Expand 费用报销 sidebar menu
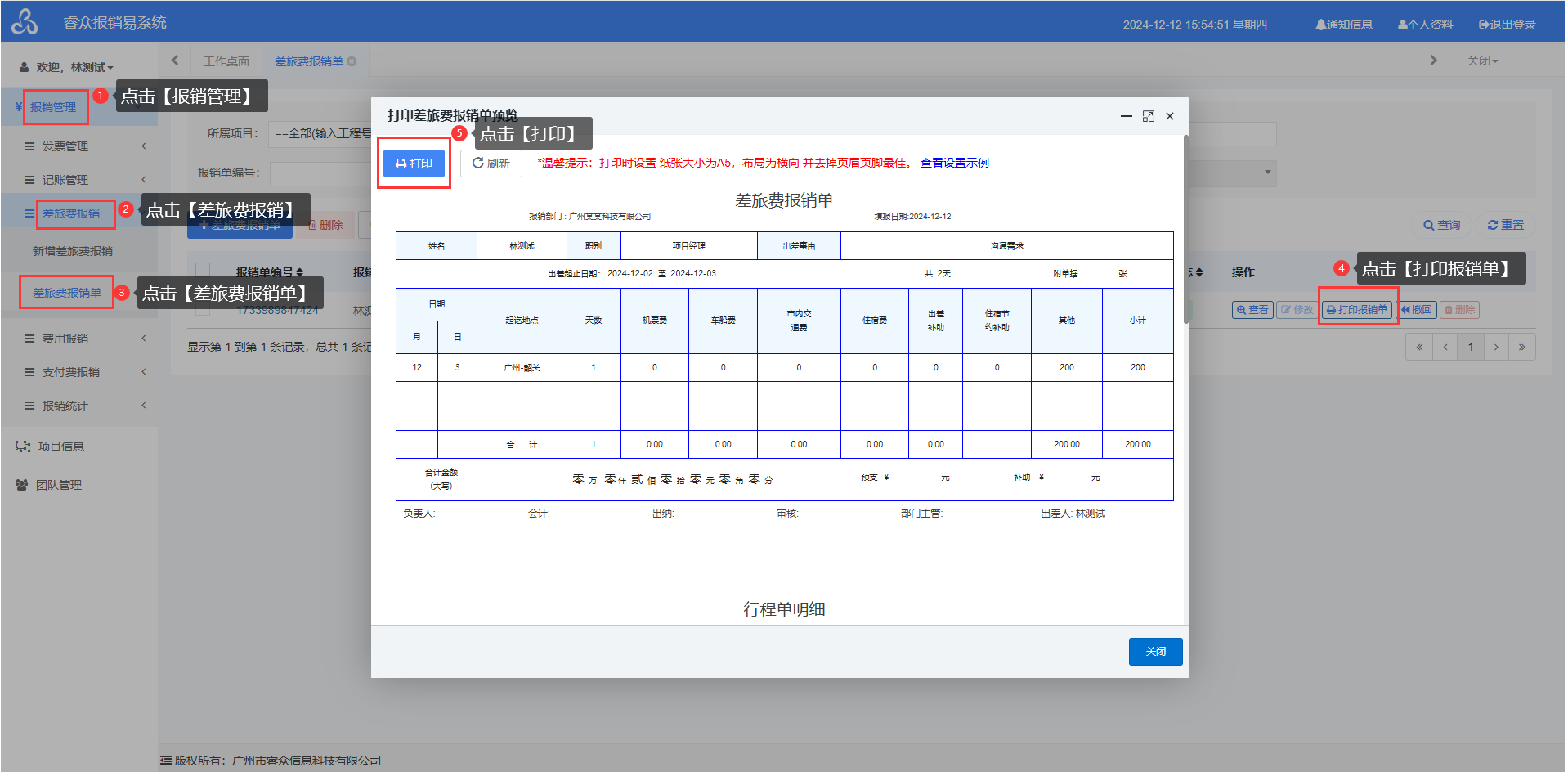This screenshot has height=772, width=1568. pos(79,339)
